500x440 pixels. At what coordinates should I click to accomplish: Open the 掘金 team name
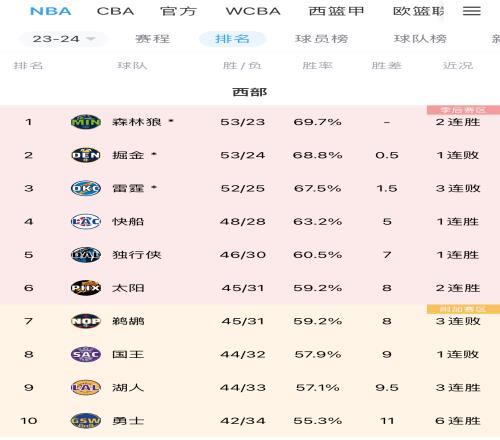(x=128, y=155)
